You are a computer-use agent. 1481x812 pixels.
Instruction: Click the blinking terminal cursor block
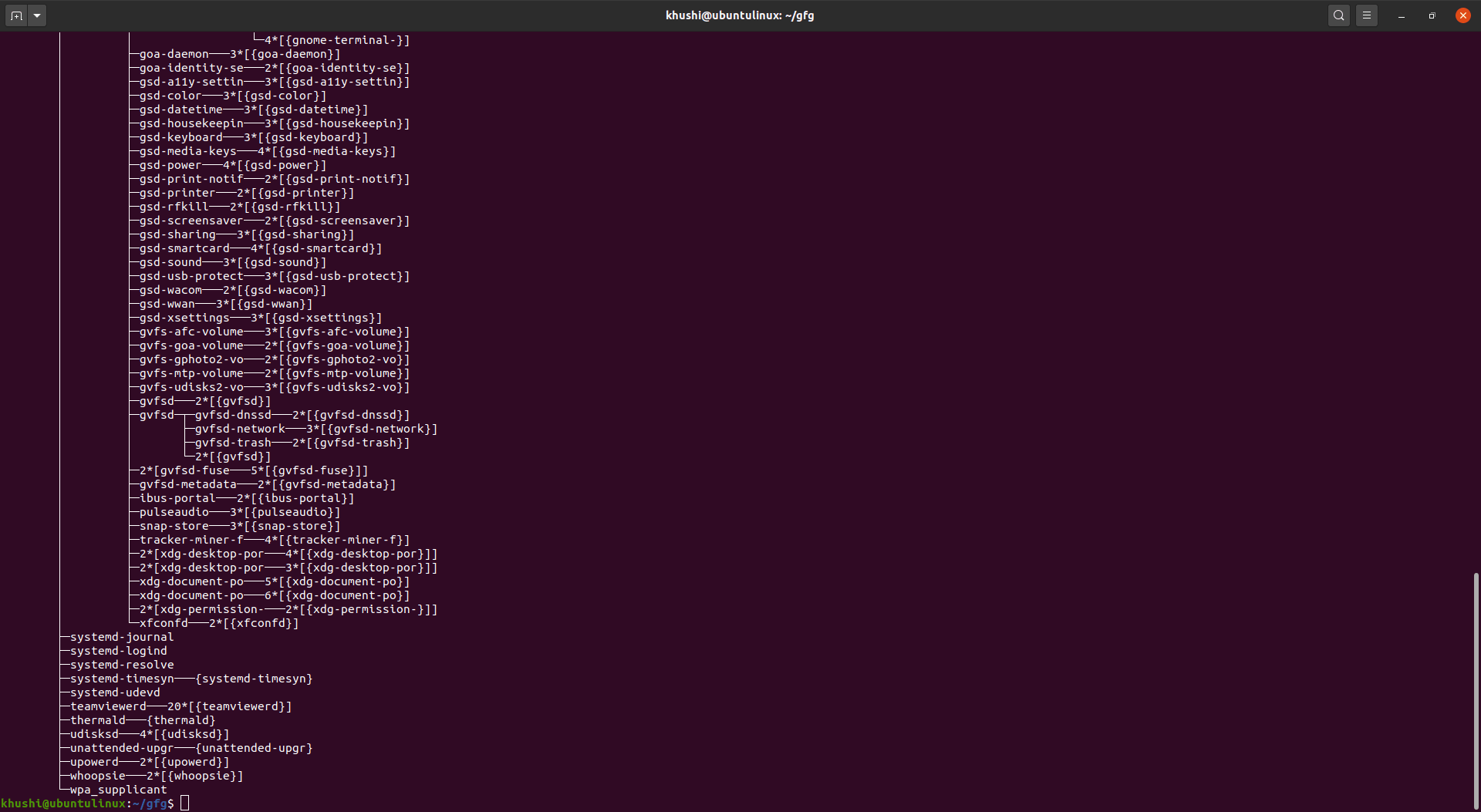(x=184, y=803)
